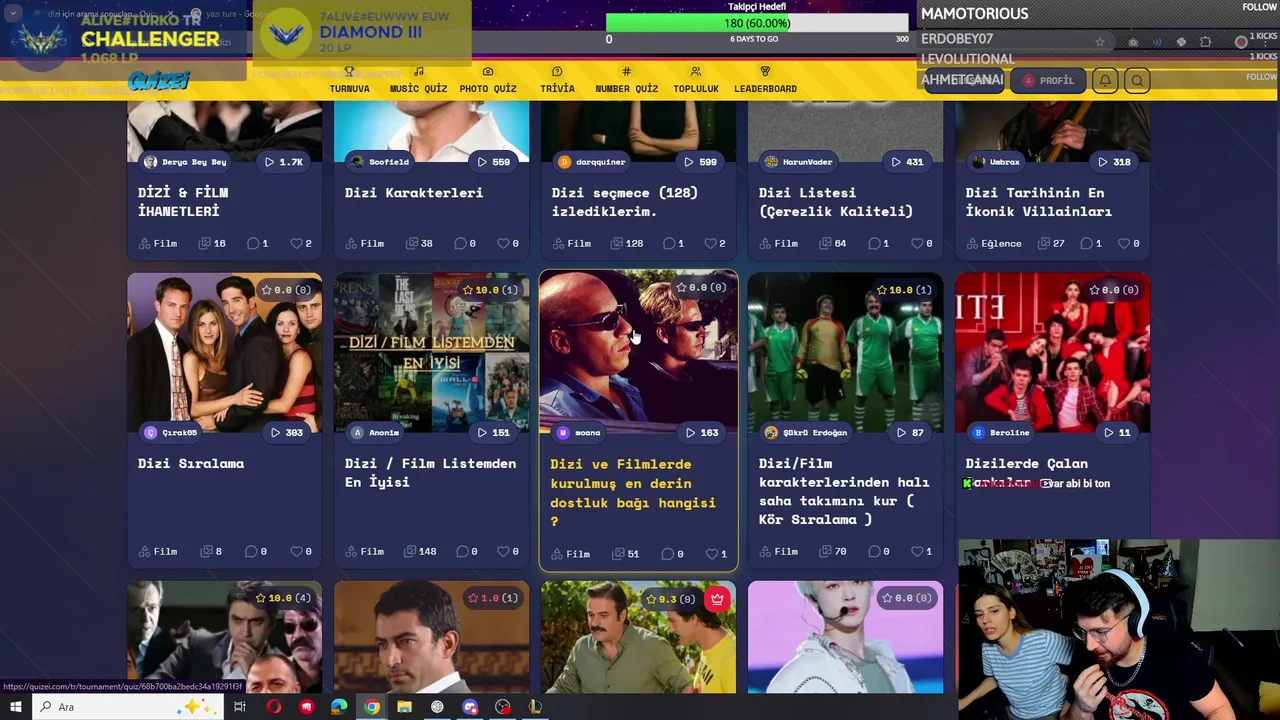Open the Dizi / Film Listemden En İyisi thumbnail
The height and width of the screenshot is (720, 1280).
click(432, 353)
